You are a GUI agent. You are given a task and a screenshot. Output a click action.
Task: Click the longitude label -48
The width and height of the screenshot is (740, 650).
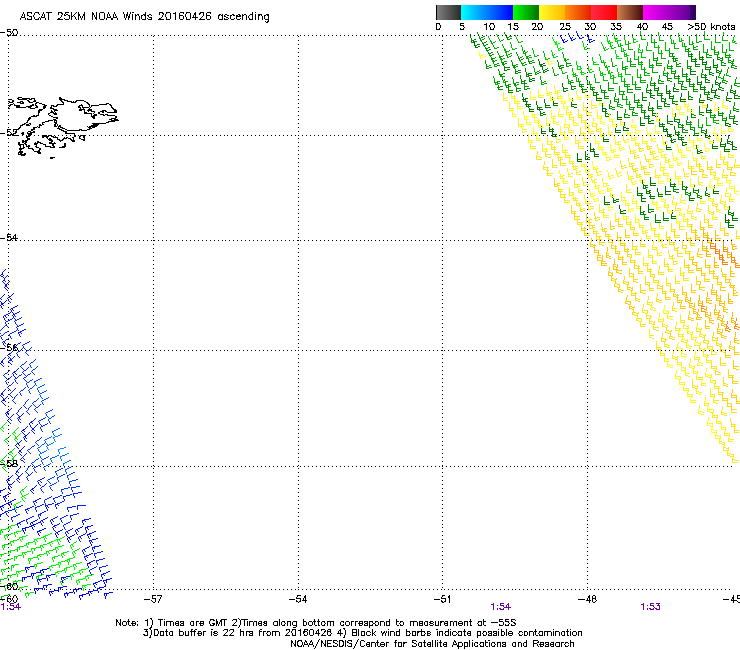point(587,599)
